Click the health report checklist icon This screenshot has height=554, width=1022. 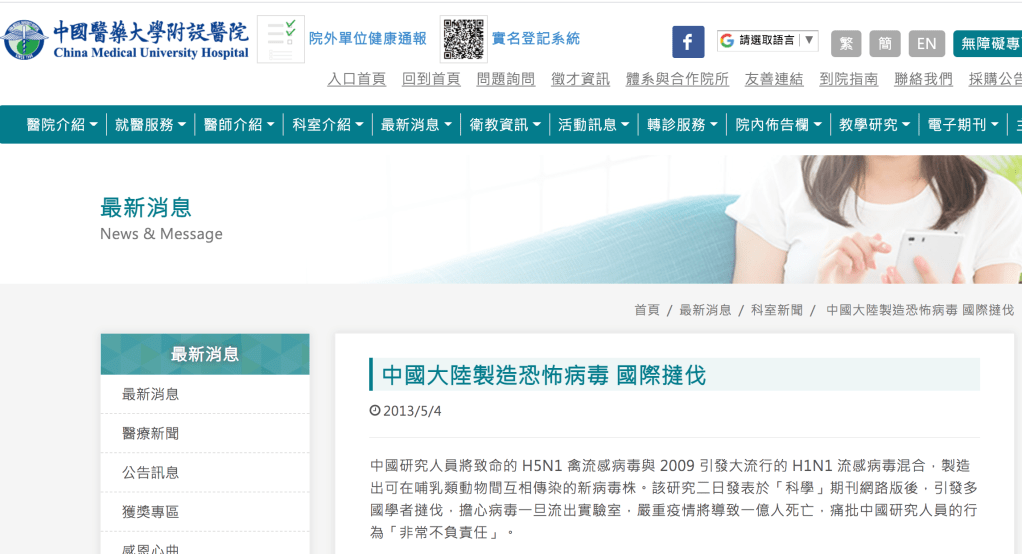point(280,40)
